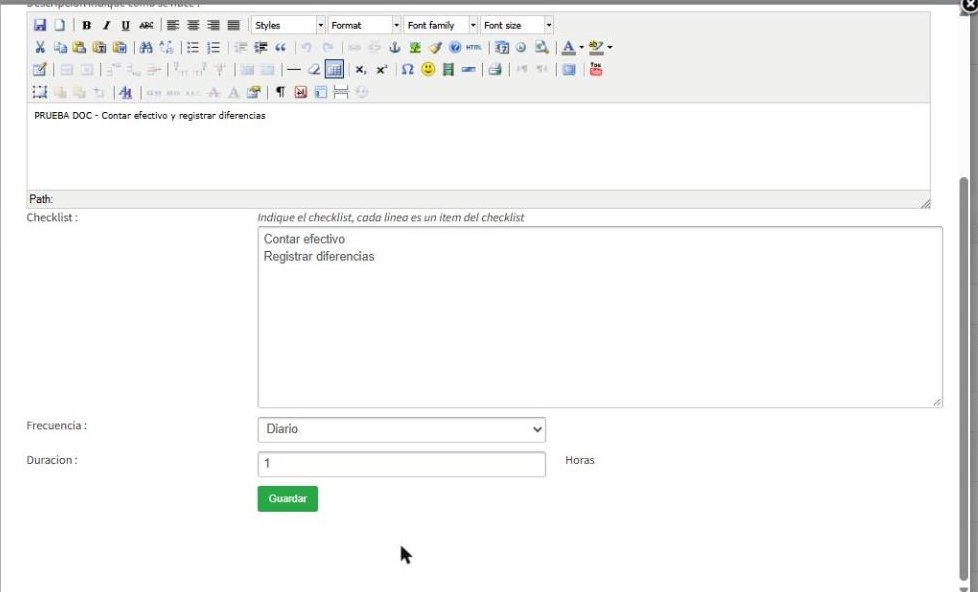Click inside the Checklist text area
978x592 pixels.
[x=600, y=318]
